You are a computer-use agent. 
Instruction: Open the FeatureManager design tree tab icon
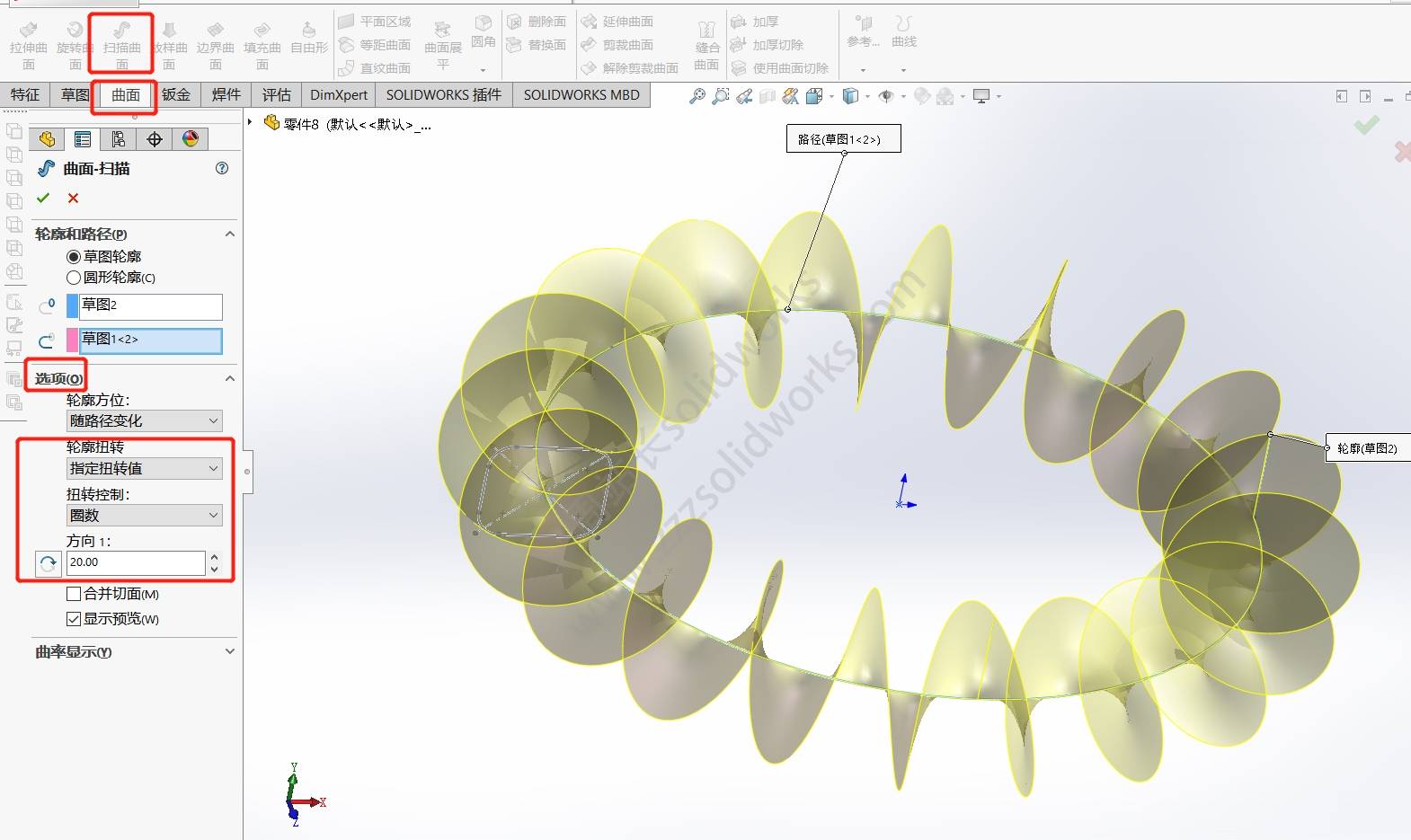point(47,139)
